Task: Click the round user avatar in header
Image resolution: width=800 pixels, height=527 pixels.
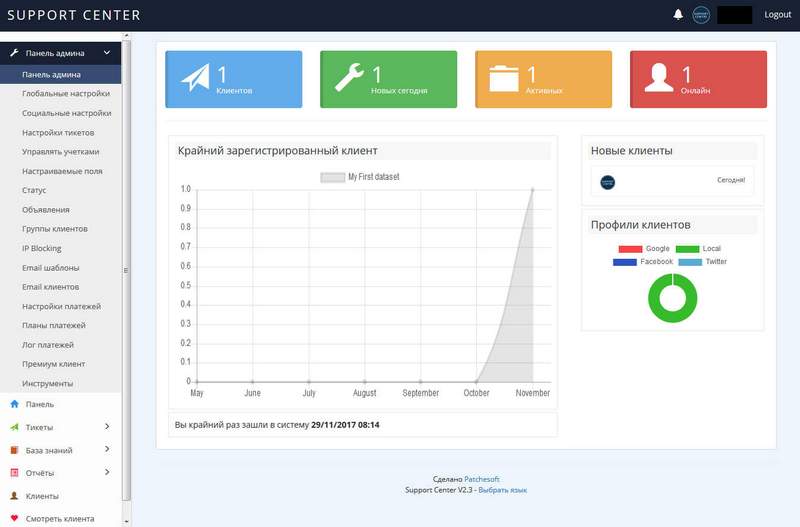Action: click(701, 15)
